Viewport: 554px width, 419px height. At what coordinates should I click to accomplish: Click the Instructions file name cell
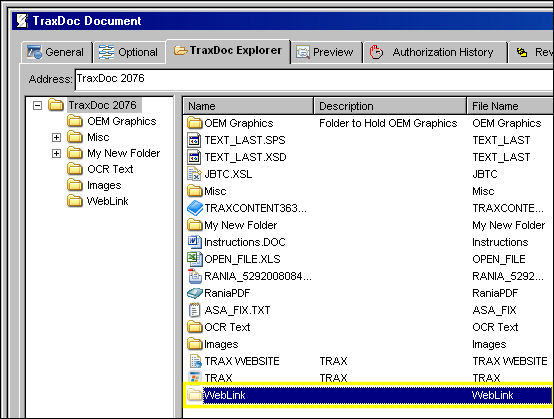click(x=500, y=242)
